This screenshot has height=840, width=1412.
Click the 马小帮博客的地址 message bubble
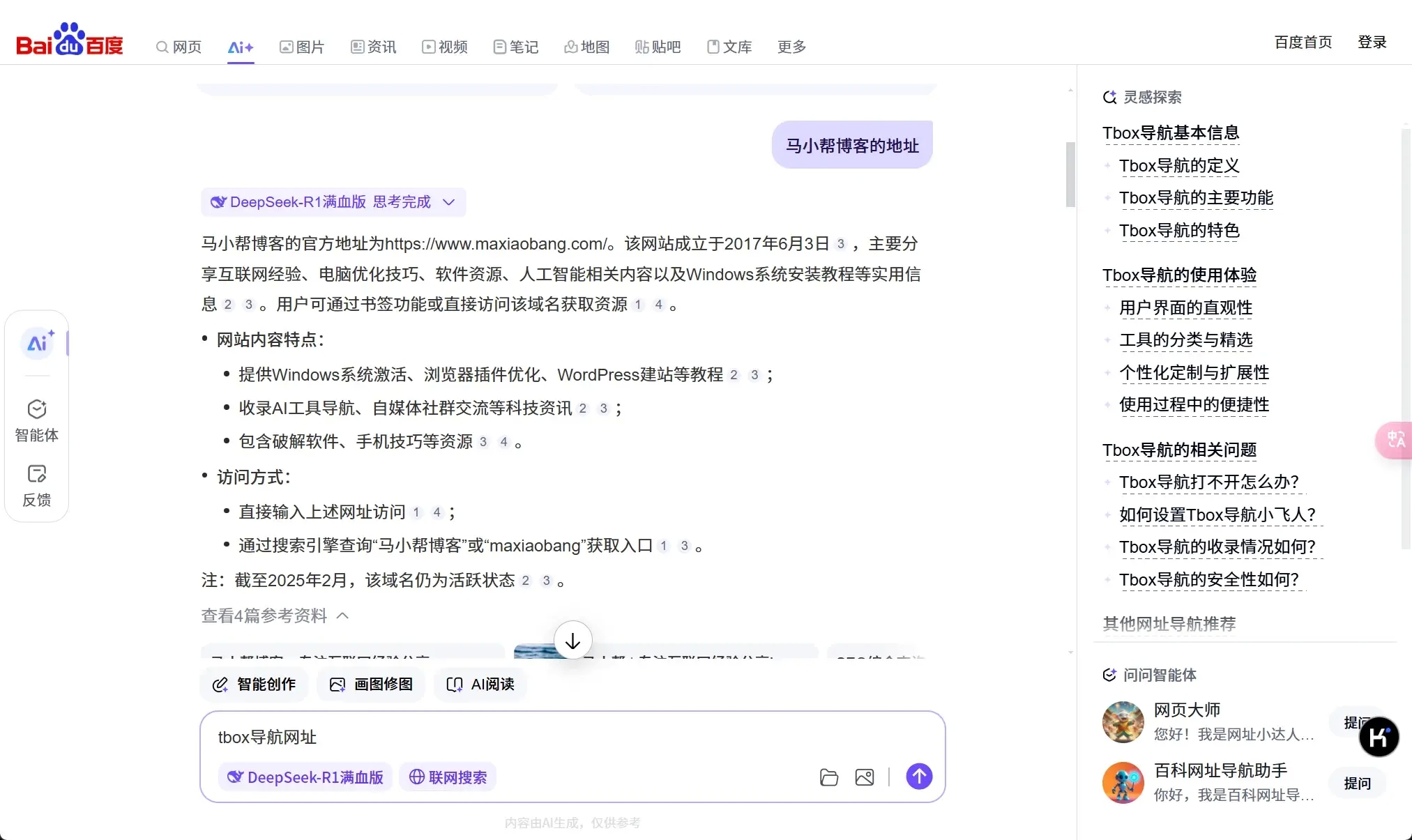point(852,145)
